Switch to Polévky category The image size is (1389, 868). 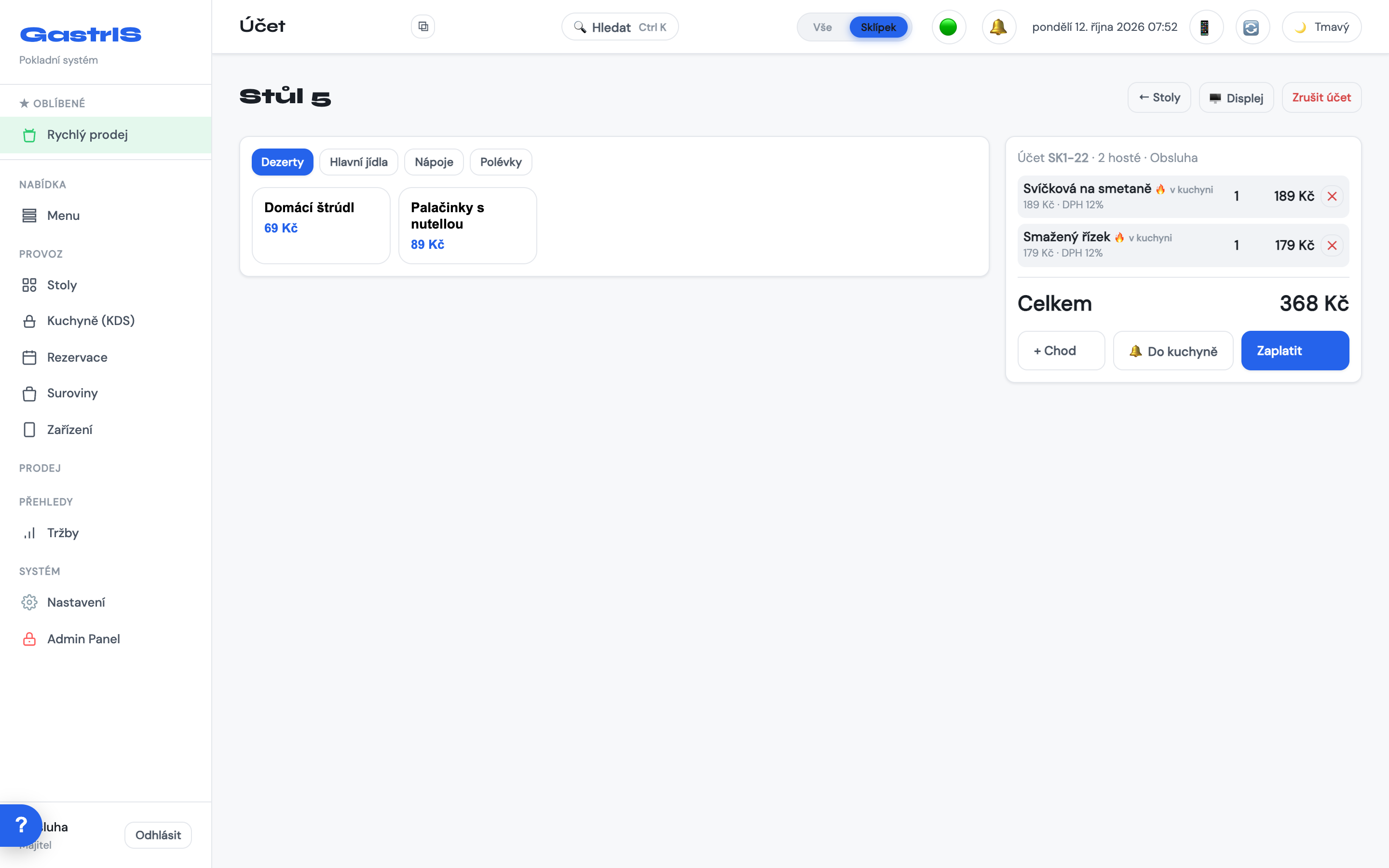click(x=501, y=162)
